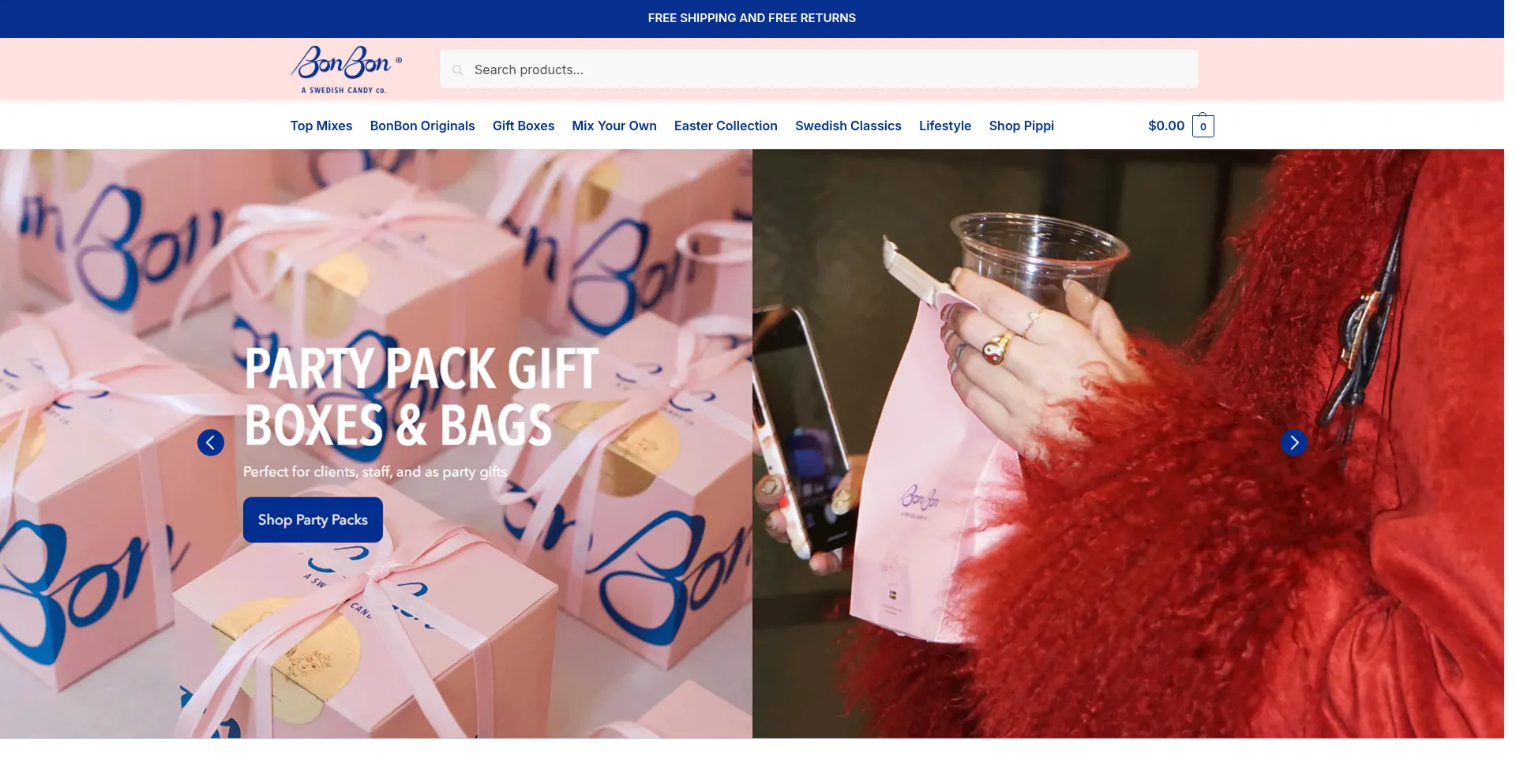Click the free shipping announcement banner
1516x784 pixels.
[752, 18]
